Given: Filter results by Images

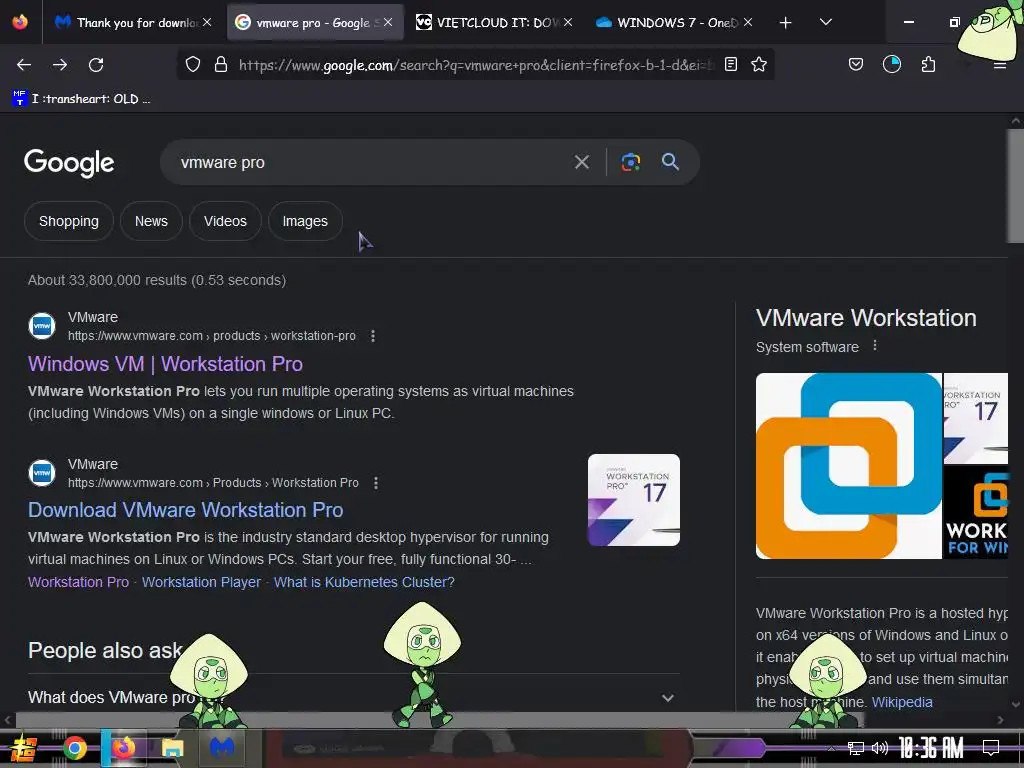Looking at the screenshot, I should point(305,221).
